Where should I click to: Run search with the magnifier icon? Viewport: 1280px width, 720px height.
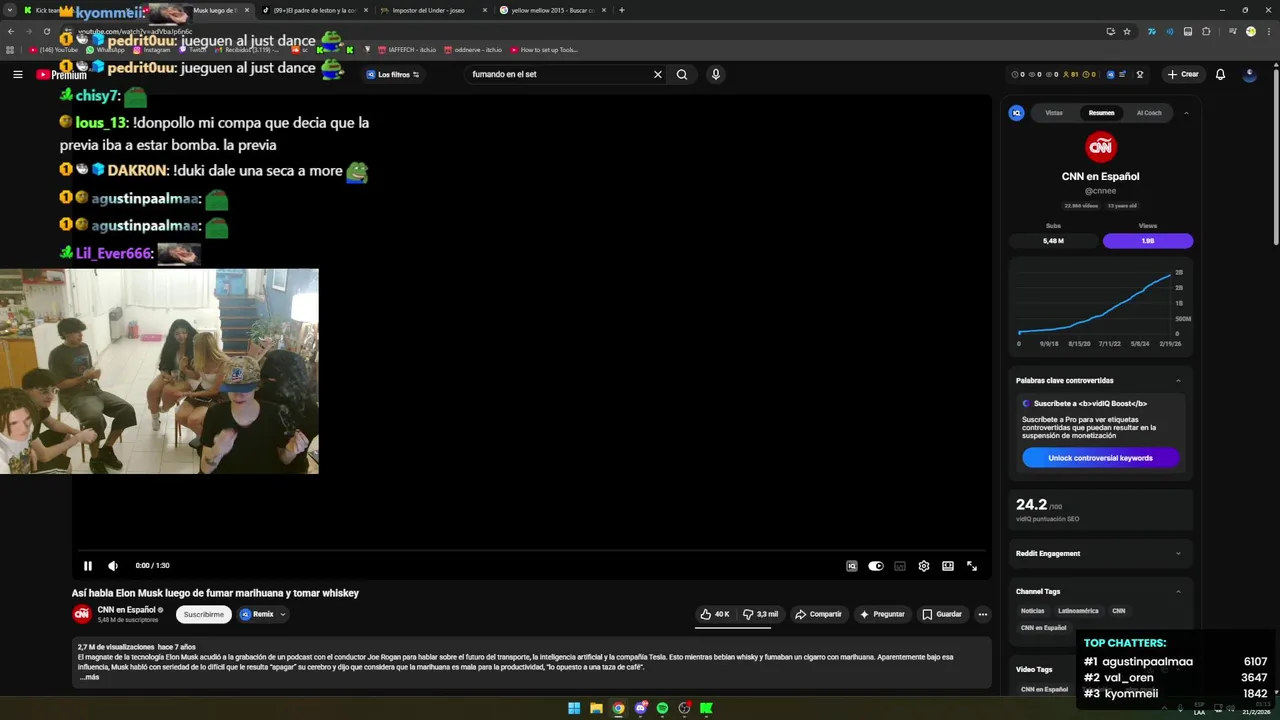pyautogui.click(x=682, y=74)
